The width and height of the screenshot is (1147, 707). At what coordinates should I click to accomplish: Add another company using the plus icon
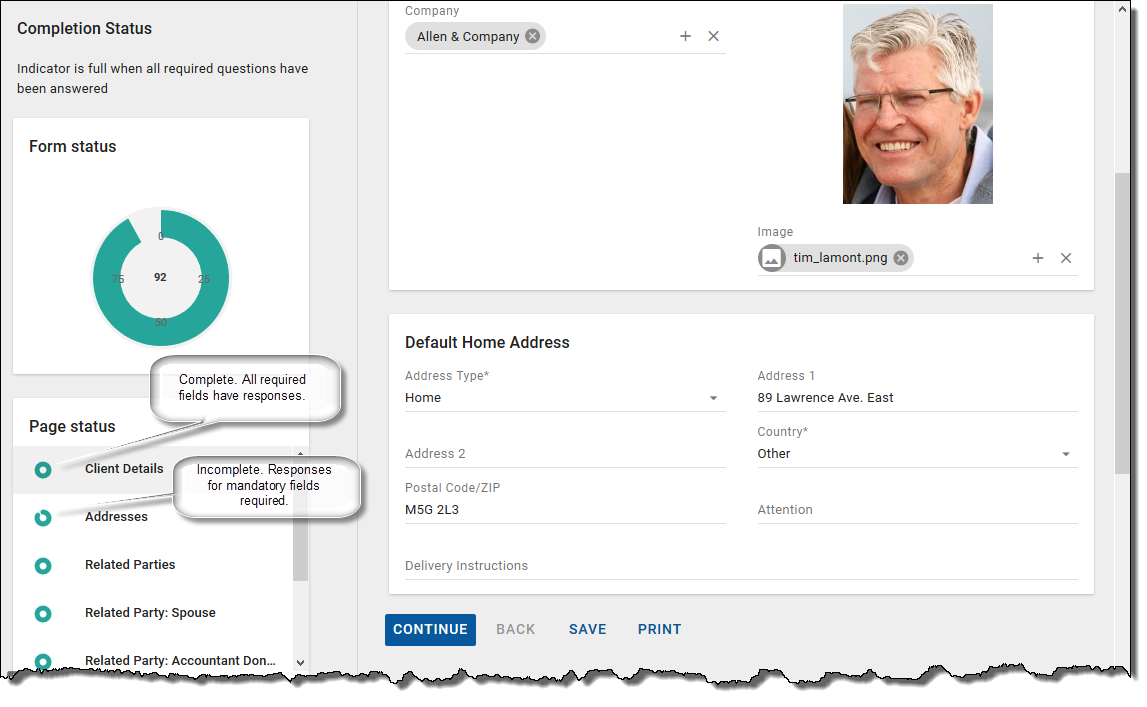[685, 35]
